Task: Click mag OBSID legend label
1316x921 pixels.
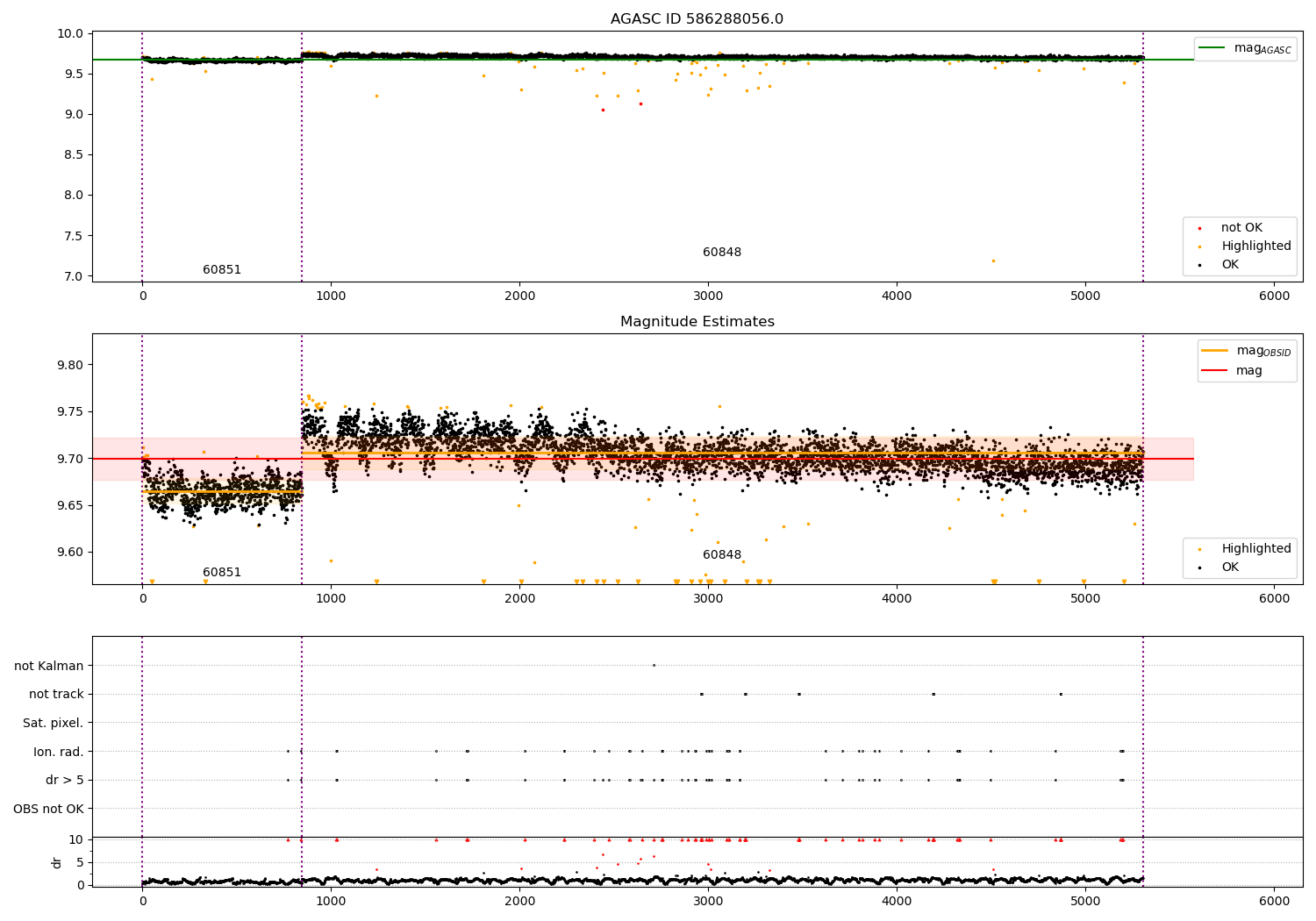Action: [1264, 351]
